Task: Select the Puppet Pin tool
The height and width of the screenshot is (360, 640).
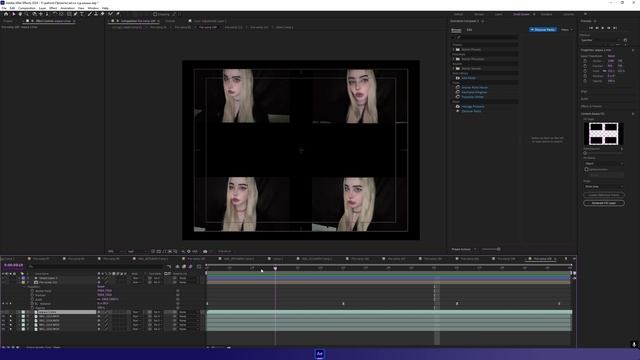Action: pyautogui.click(x=118, y=14)
